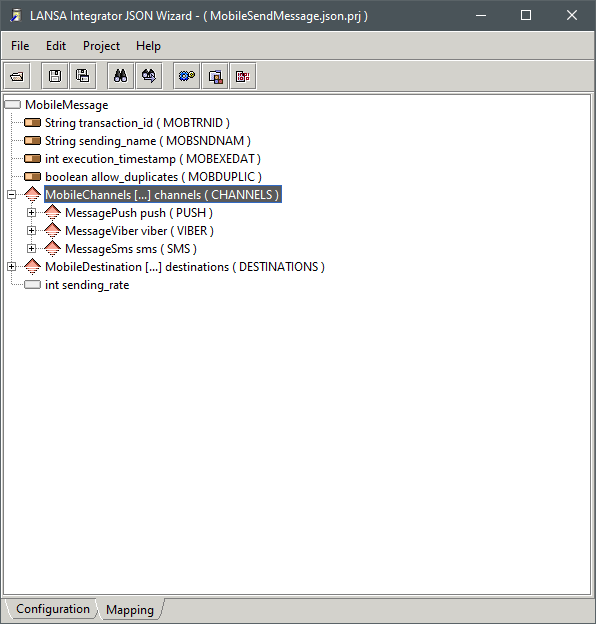Image resolution: width=596 pixels, height=624 pixels.
Task: Click the red list icon beside MobileChannels
Action: (x=32, y=195)
